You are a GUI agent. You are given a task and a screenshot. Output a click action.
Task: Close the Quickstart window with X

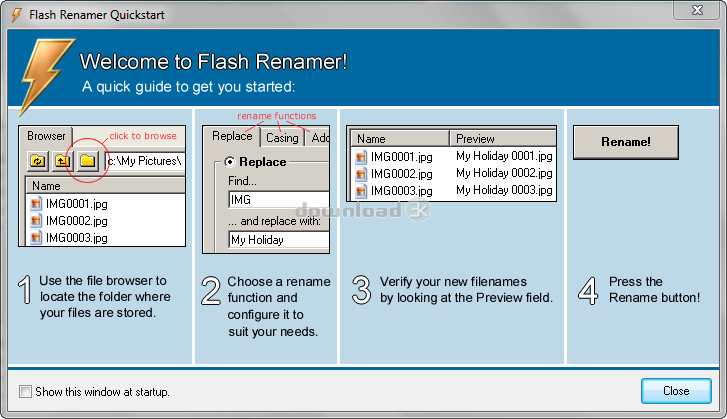[x=697, y=10]
